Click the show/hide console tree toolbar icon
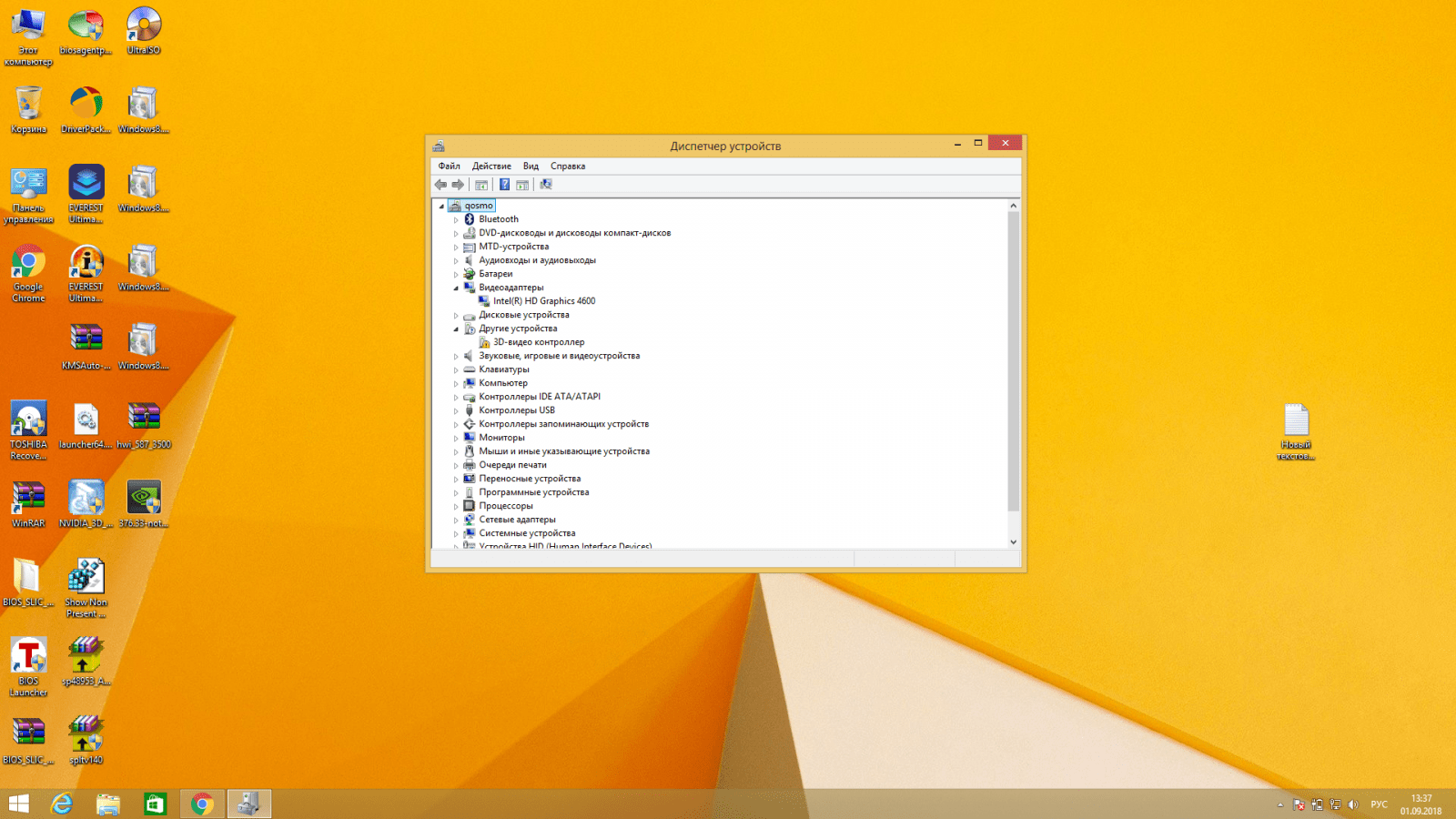The width and height of the screenshot is (1456, 819). pos(481,185)
